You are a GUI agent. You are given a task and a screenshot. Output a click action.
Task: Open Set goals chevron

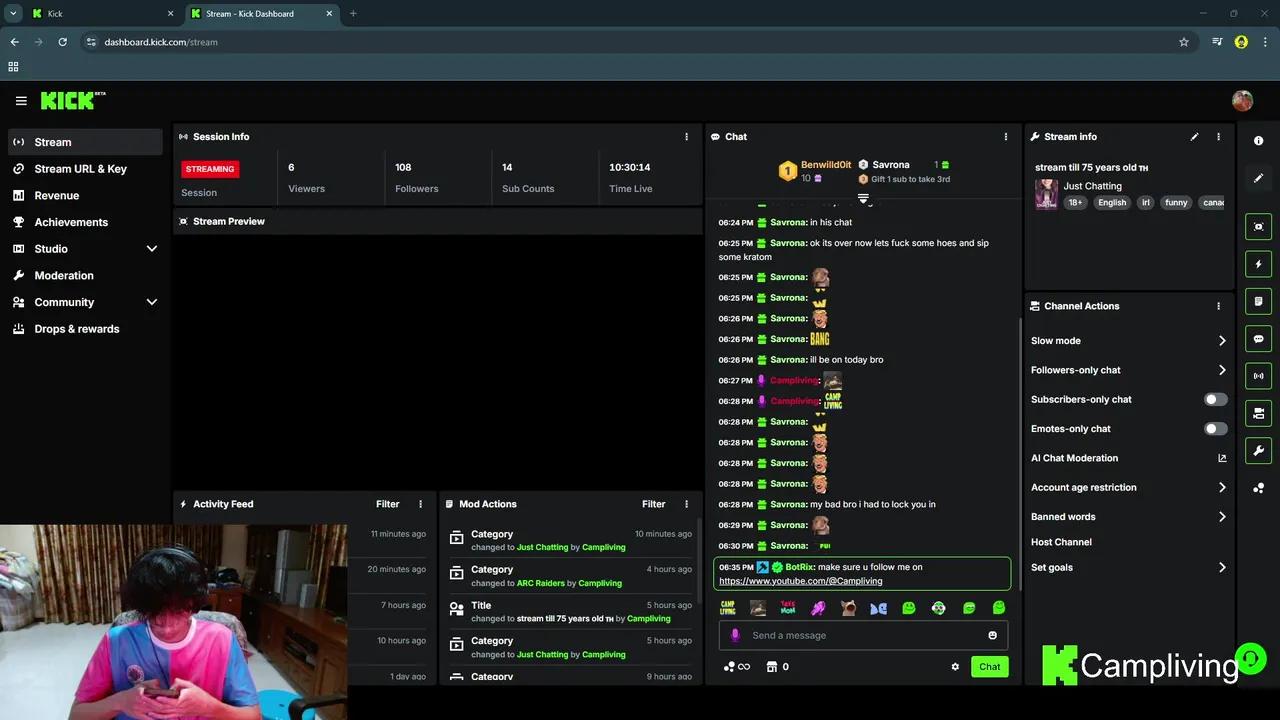[1222, 568]
